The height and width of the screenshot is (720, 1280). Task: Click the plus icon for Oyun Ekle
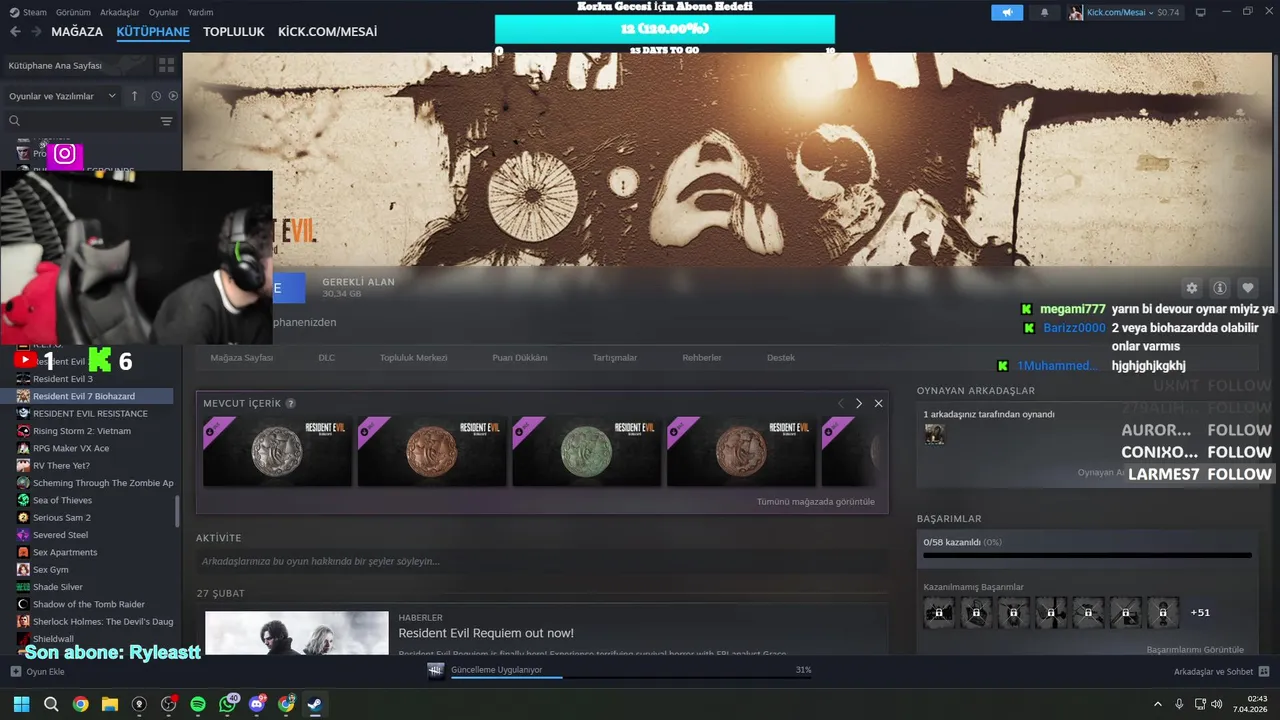coord(15,672)
